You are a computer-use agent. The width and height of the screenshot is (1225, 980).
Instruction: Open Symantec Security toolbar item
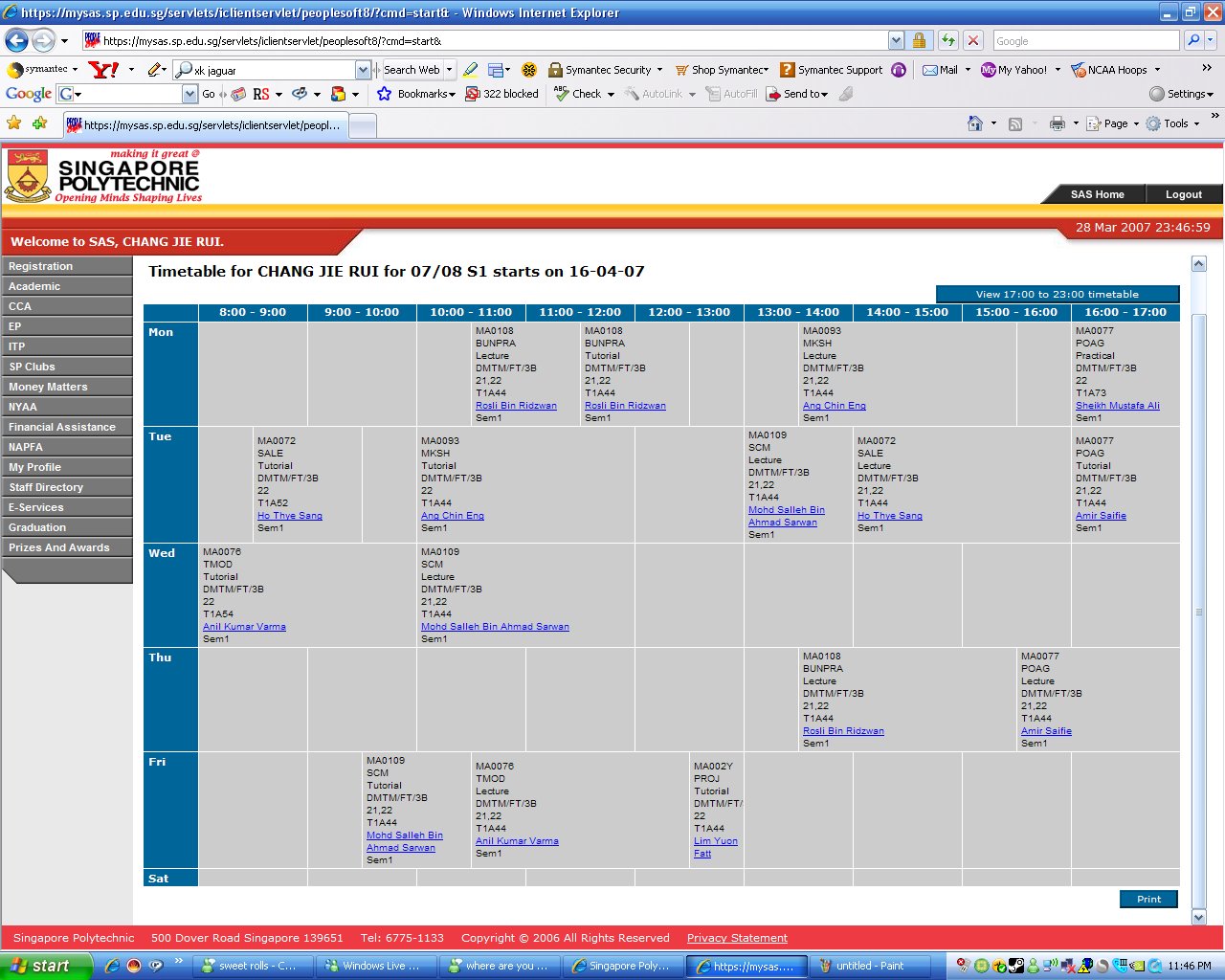[605, 69]
